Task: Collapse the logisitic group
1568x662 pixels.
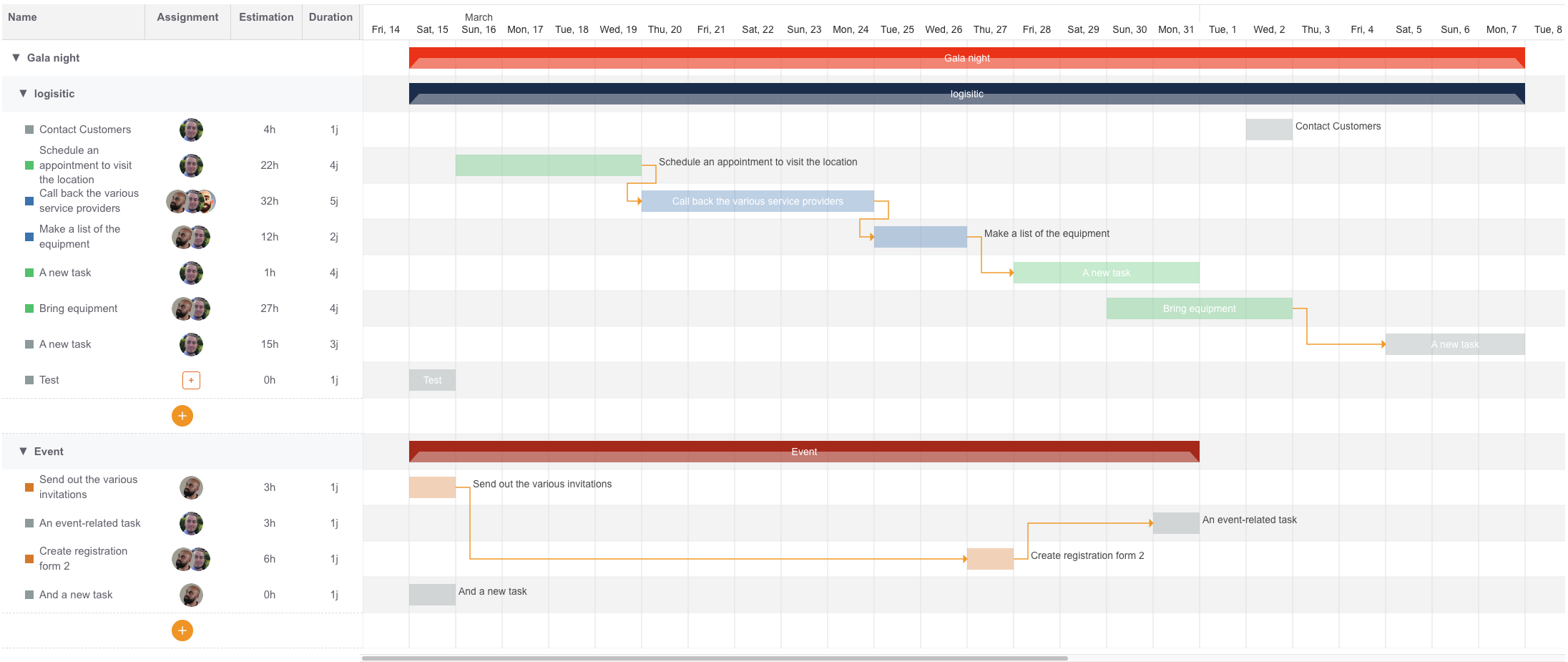Action: pyautogui.click(x=23, y=93)
